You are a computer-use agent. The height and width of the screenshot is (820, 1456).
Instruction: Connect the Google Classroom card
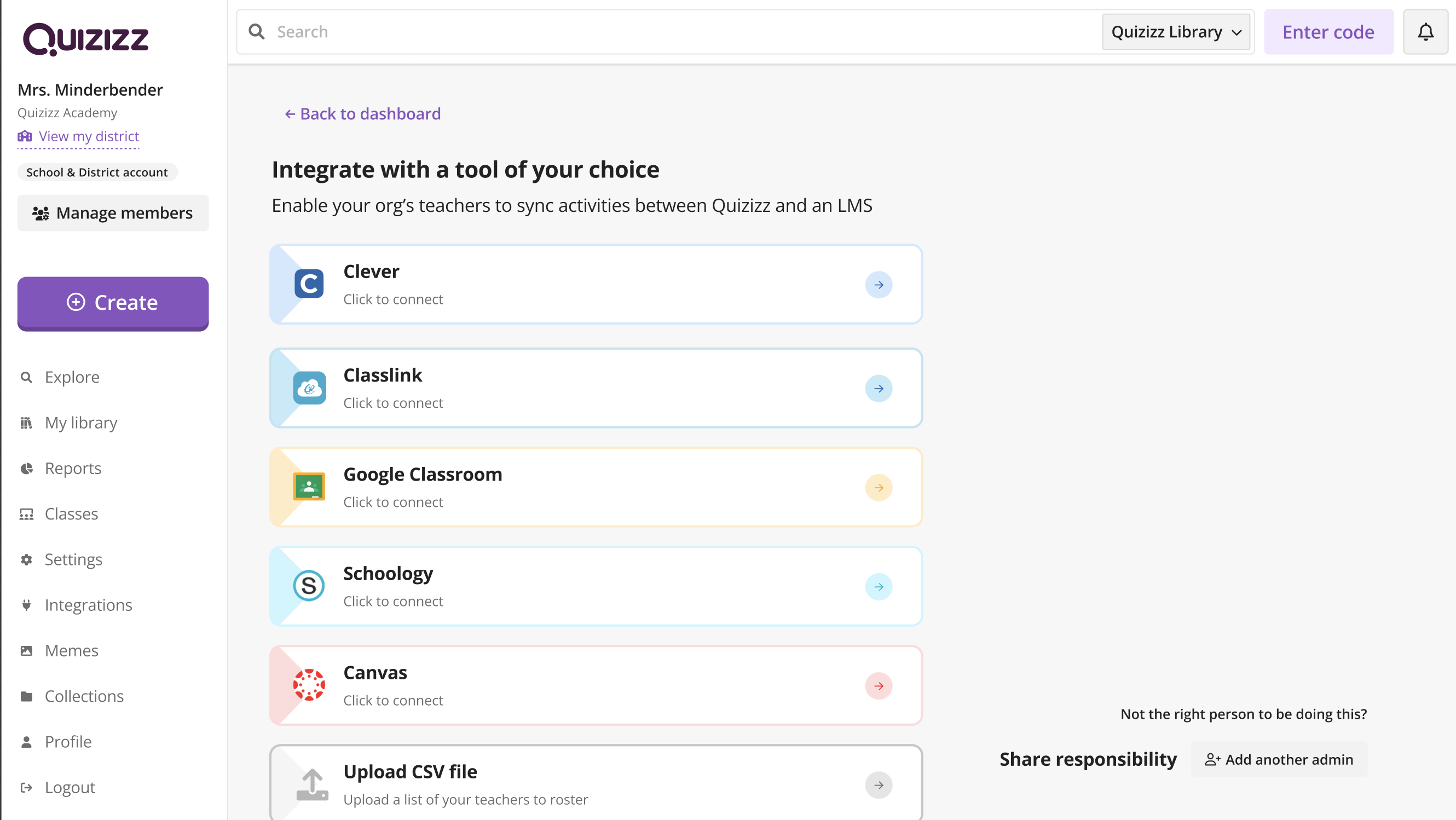(596, 487)
